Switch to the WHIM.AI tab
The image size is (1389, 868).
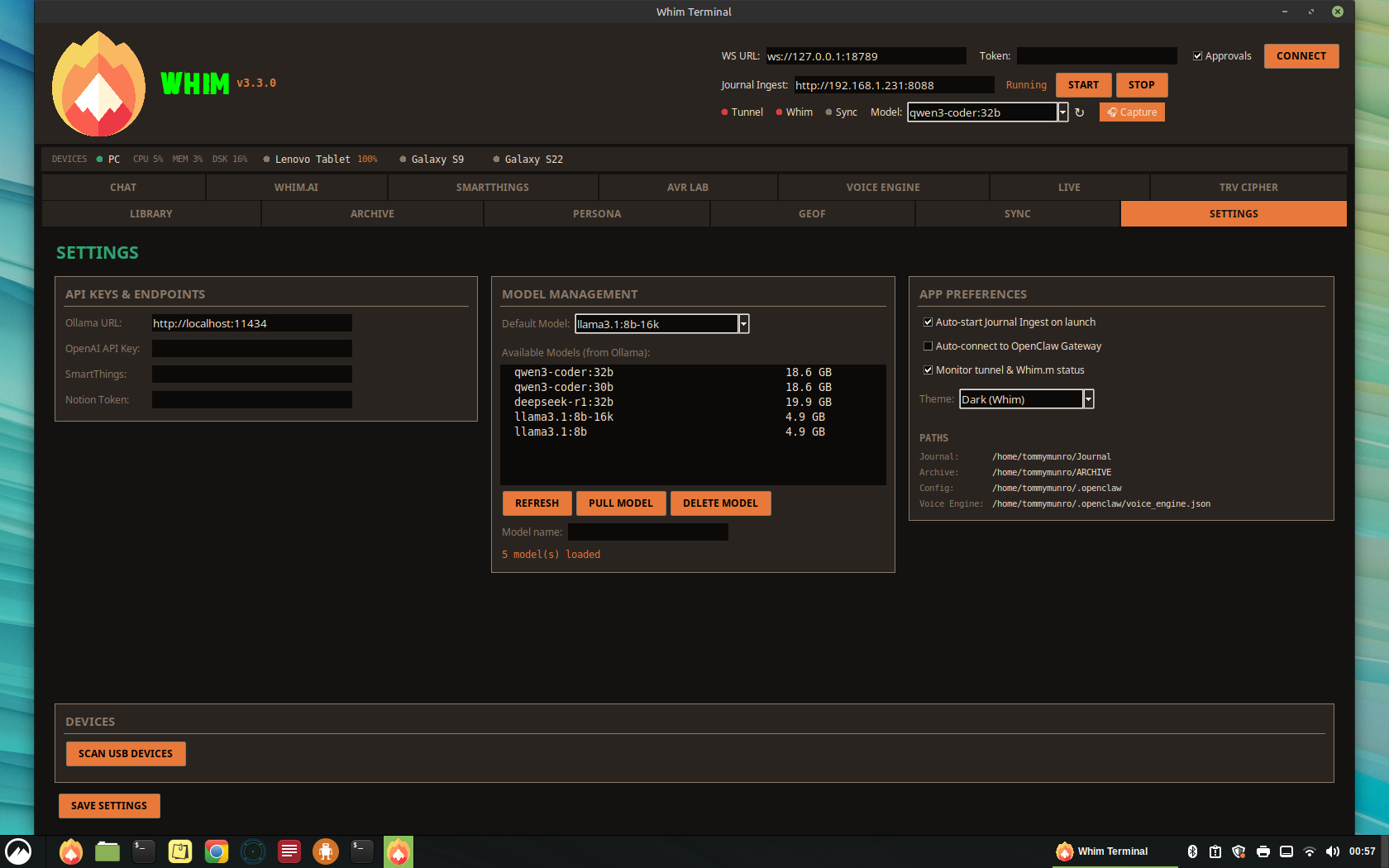click(x=297, y=187)
